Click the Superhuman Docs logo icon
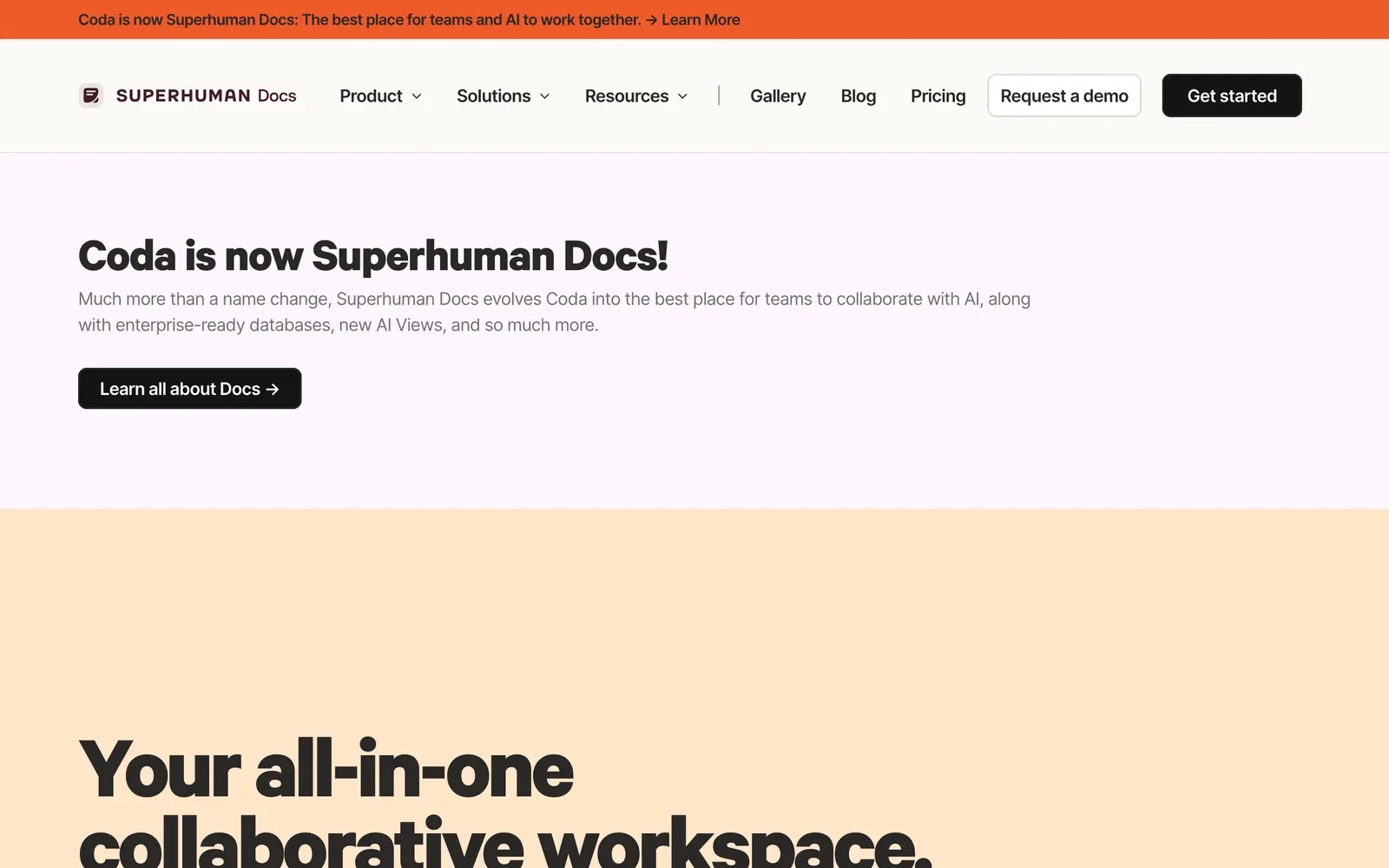1389x868 pixels. click(91, 95)
